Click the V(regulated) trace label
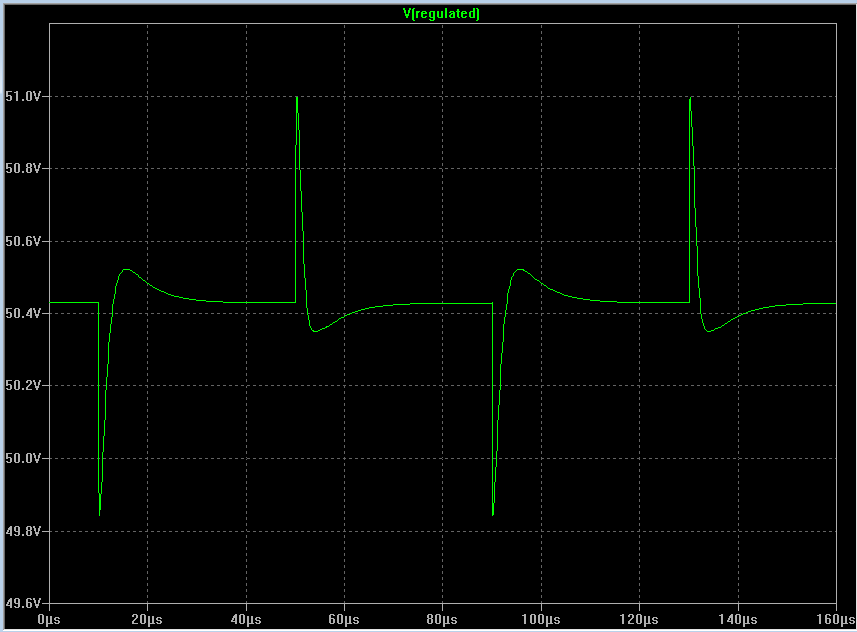857x632 pixels. pyautogui.click(x=441, y=14)
